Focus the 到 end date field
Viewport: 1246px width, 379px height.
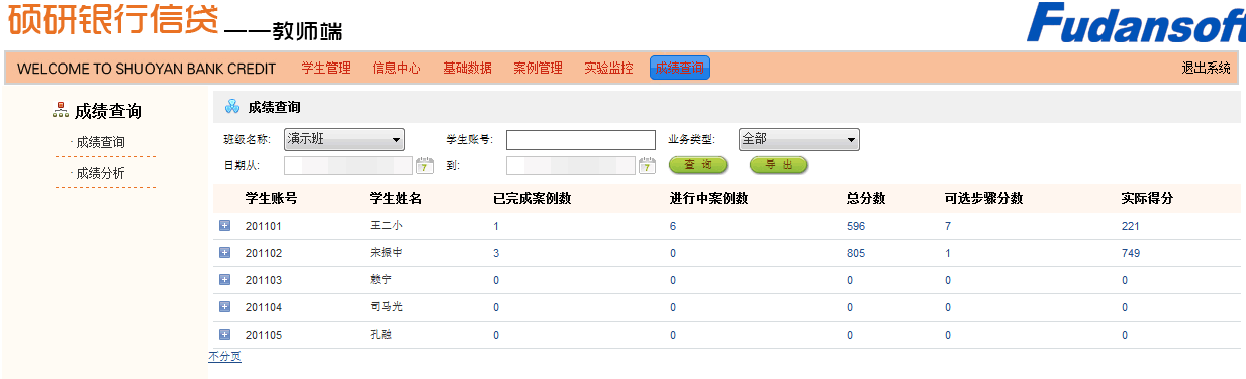570,165
